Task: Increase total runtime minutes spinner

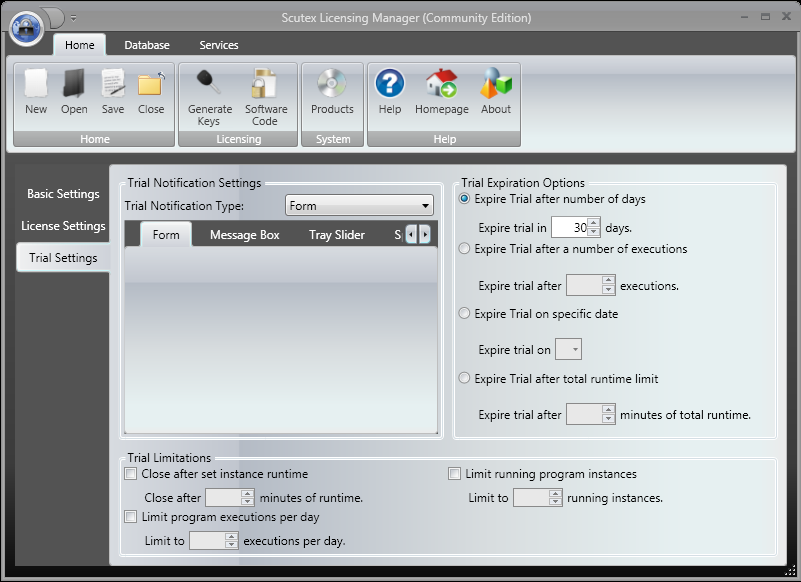Action: click(x=608, y=409)
